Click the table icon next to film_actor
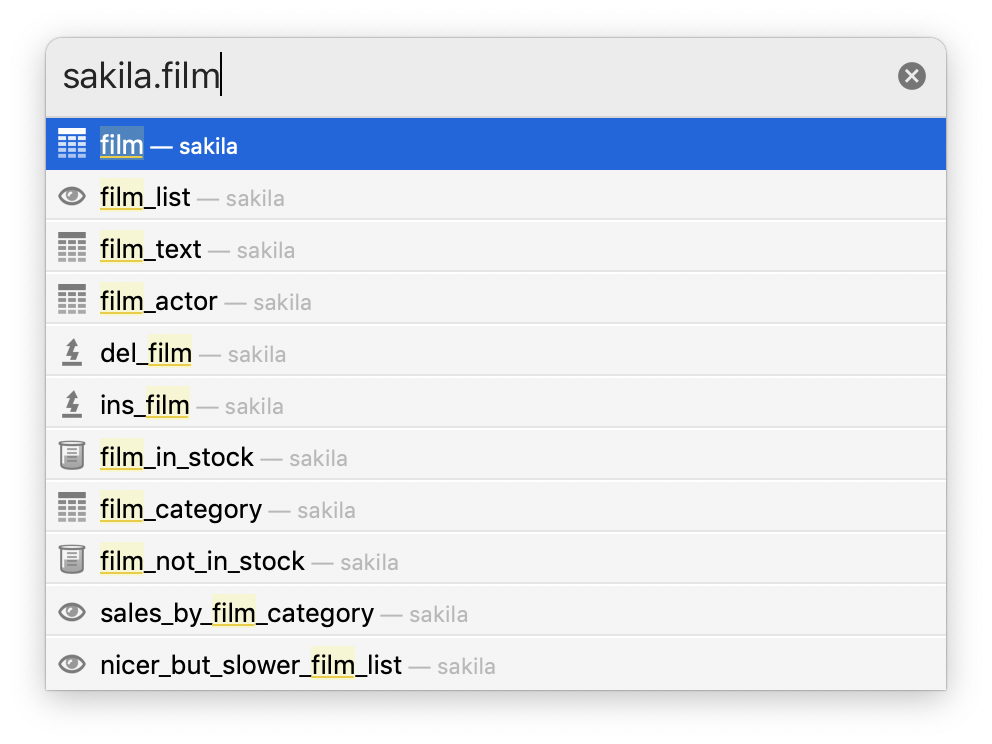 click(72, 299)
